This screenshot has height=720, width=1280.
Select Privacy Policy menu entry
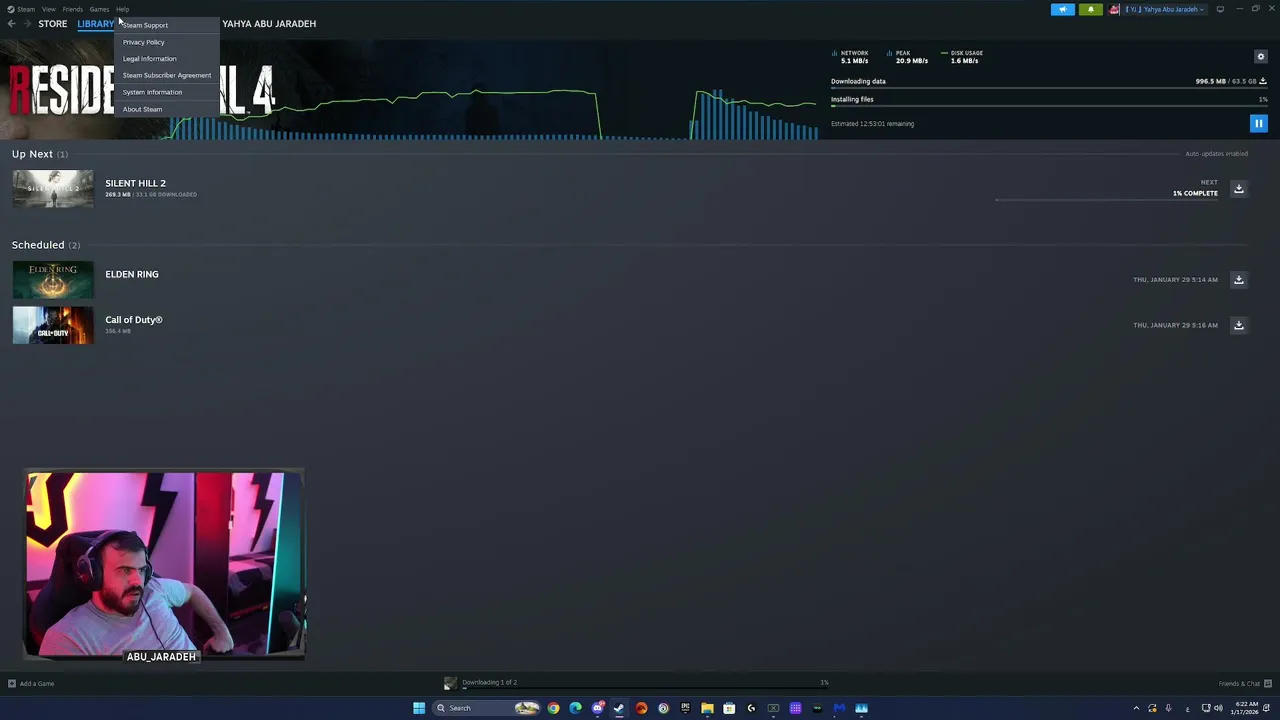coord(166,42)
